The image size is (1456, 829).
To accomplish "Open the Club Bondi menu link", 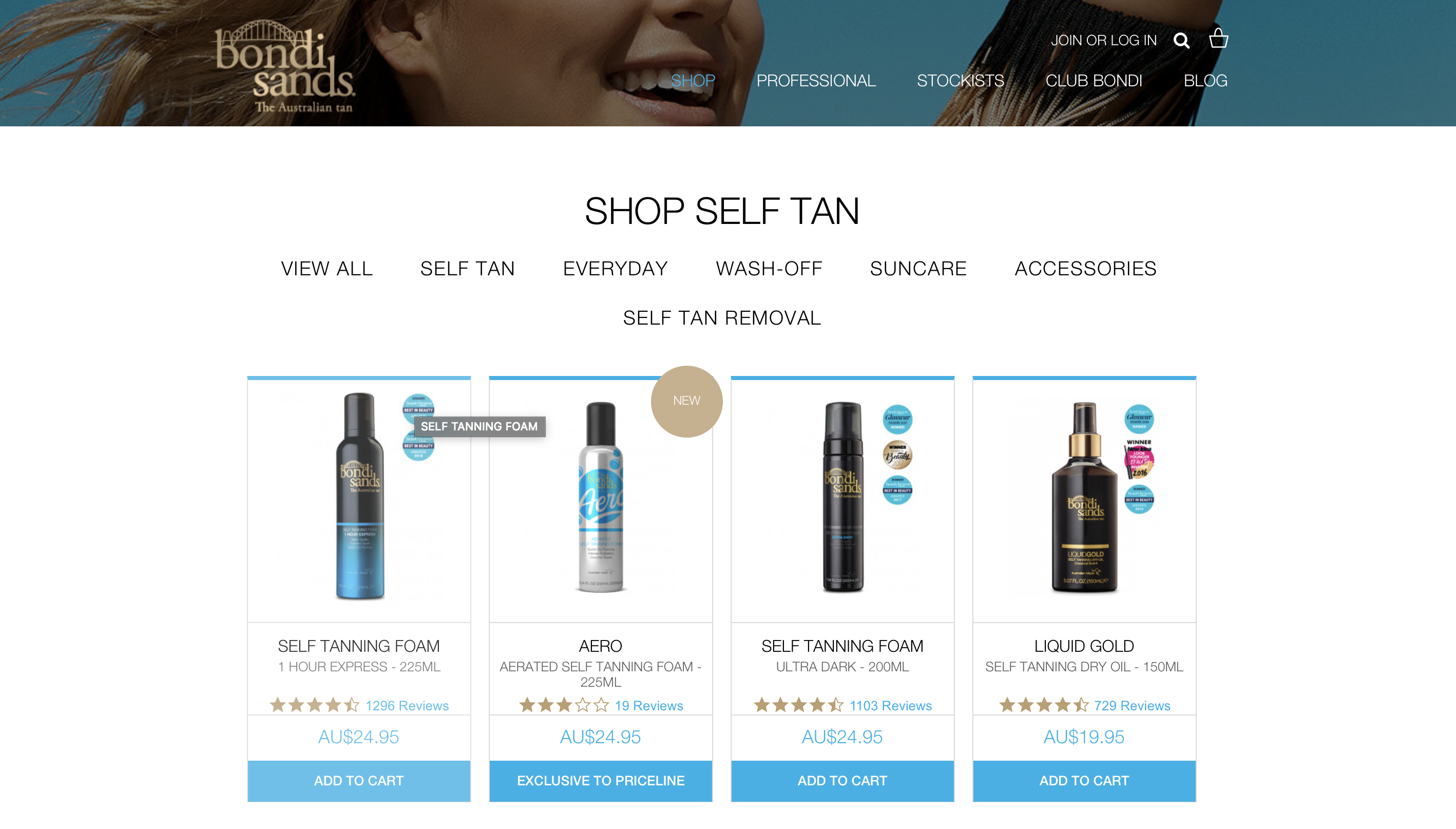I will pos(1094,81).
